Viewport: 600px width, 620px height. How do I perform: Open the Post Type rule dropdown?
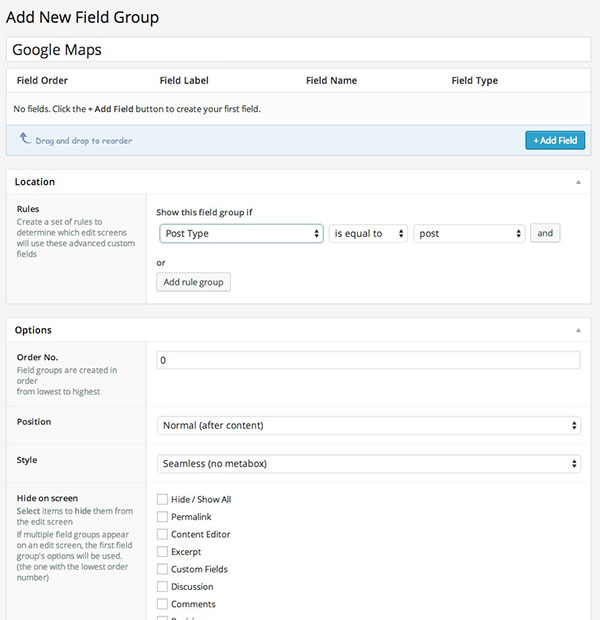coord(240,233)
